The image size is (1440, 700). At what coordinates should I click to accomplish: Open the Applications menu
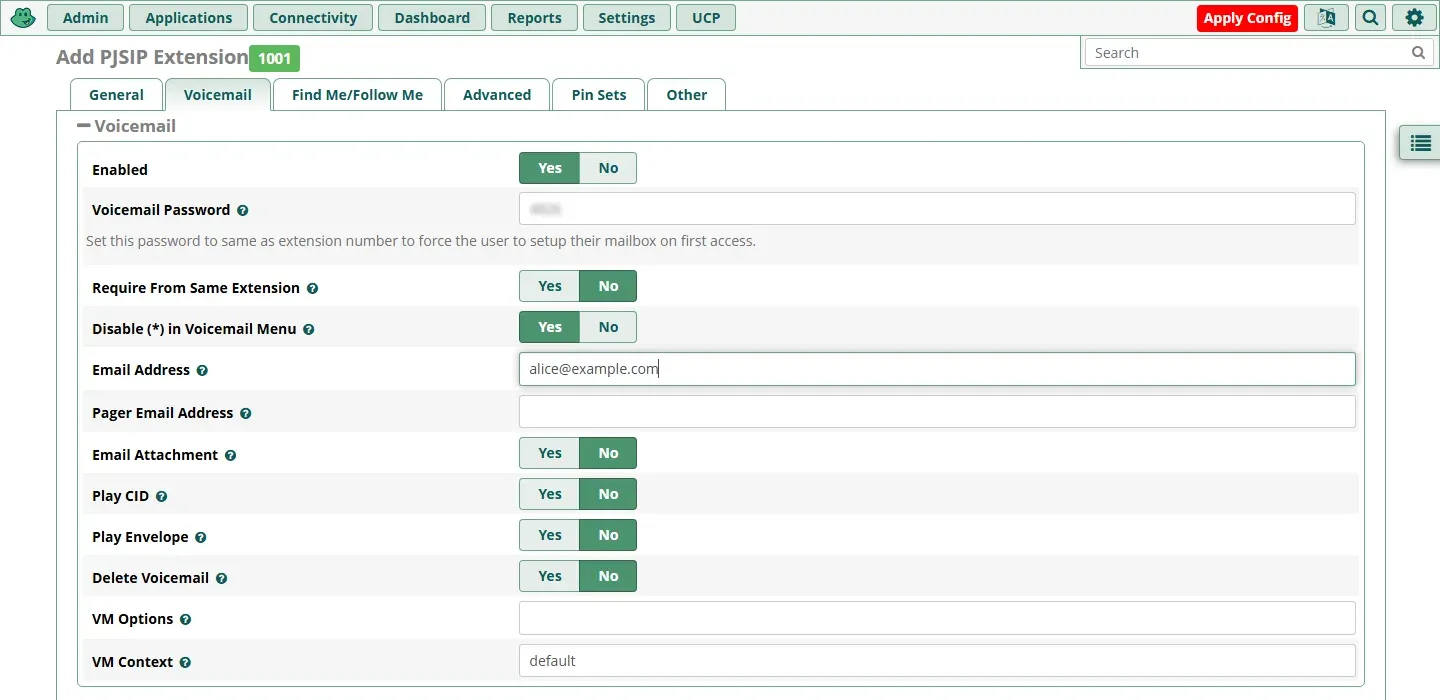[x=188, y=18]
